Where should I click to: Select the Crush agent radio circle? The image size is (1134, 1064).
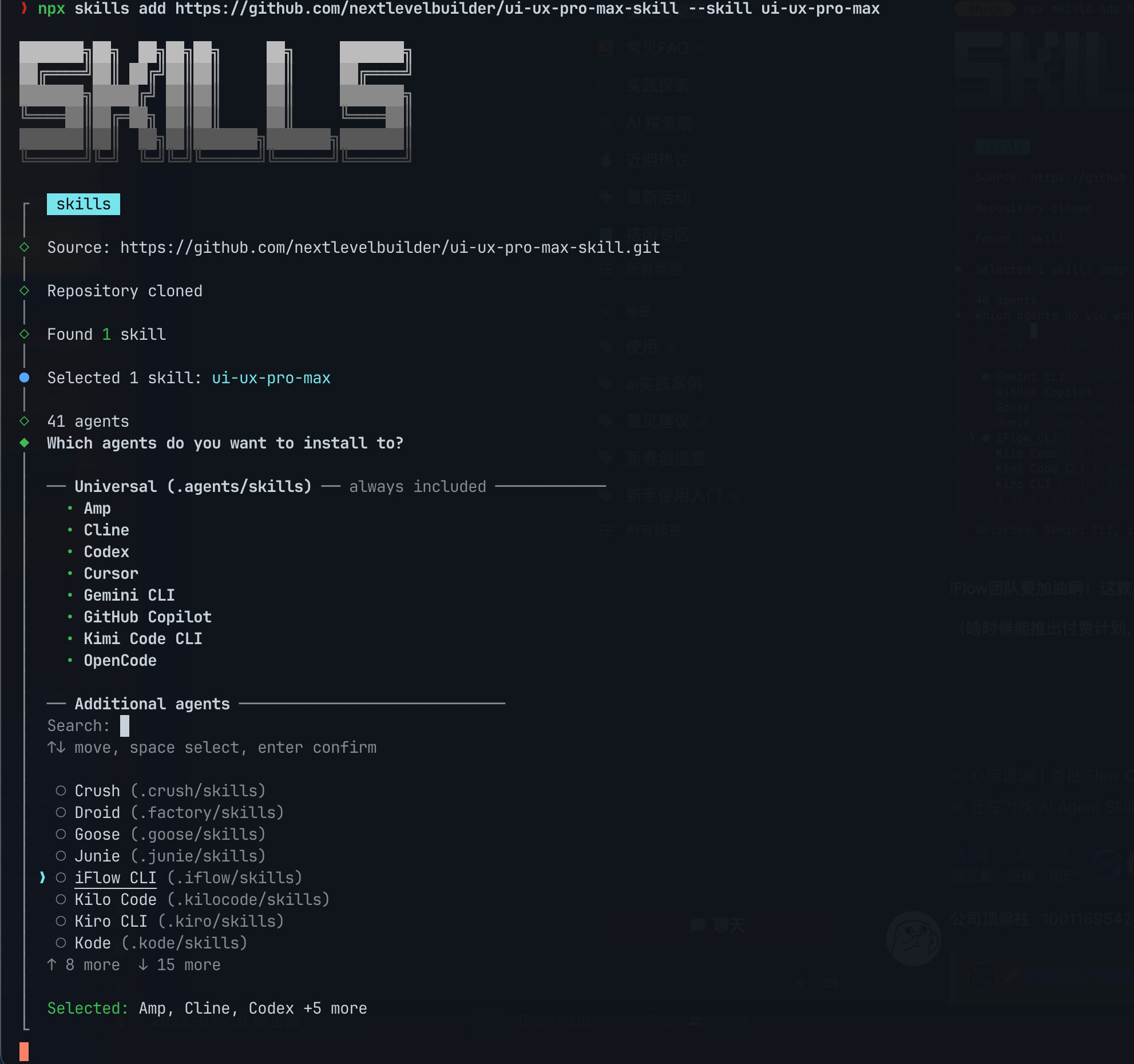click(61, 791)
